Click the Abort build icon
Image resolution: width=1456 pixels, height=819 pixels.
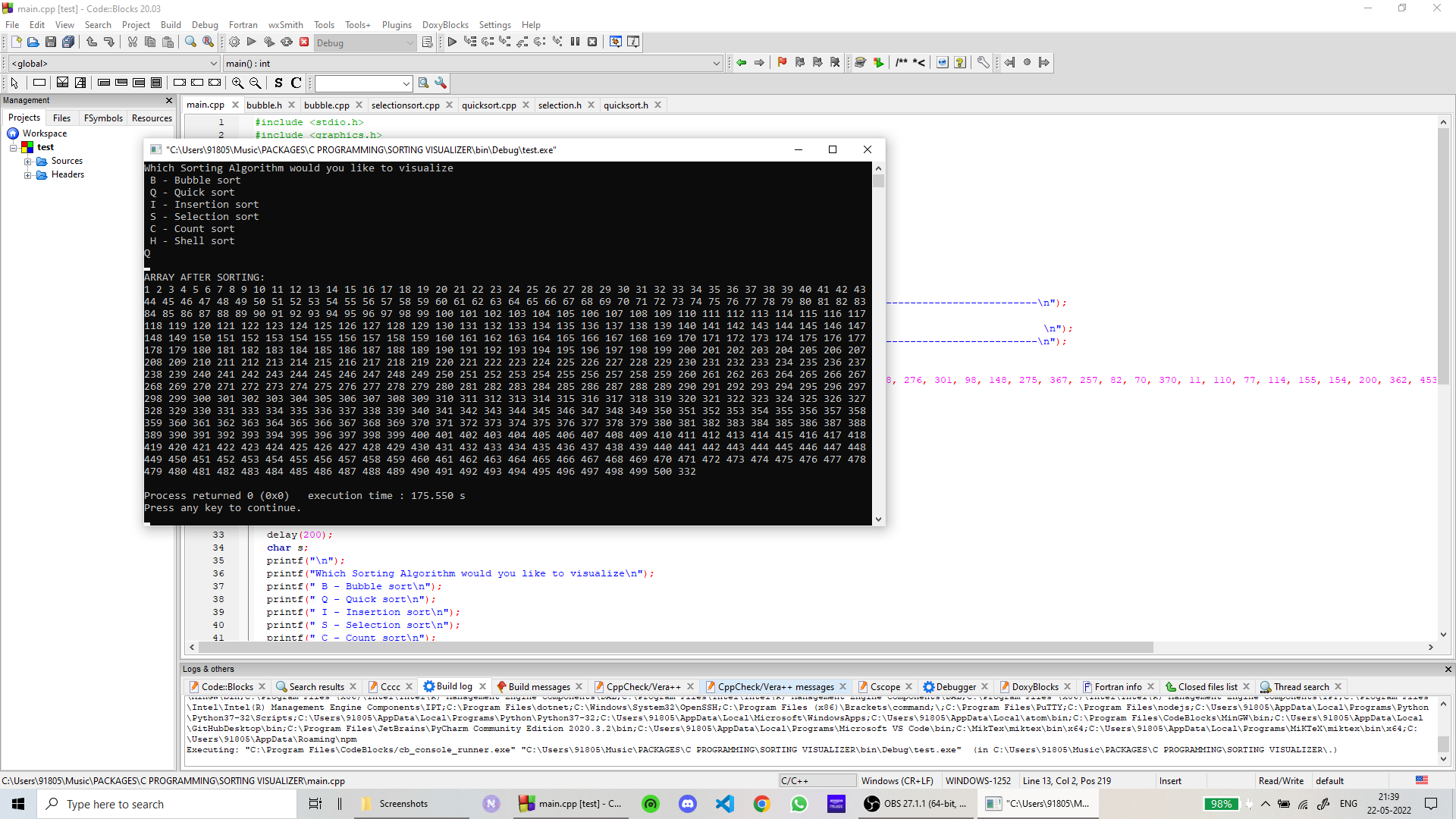click(303, 42)
